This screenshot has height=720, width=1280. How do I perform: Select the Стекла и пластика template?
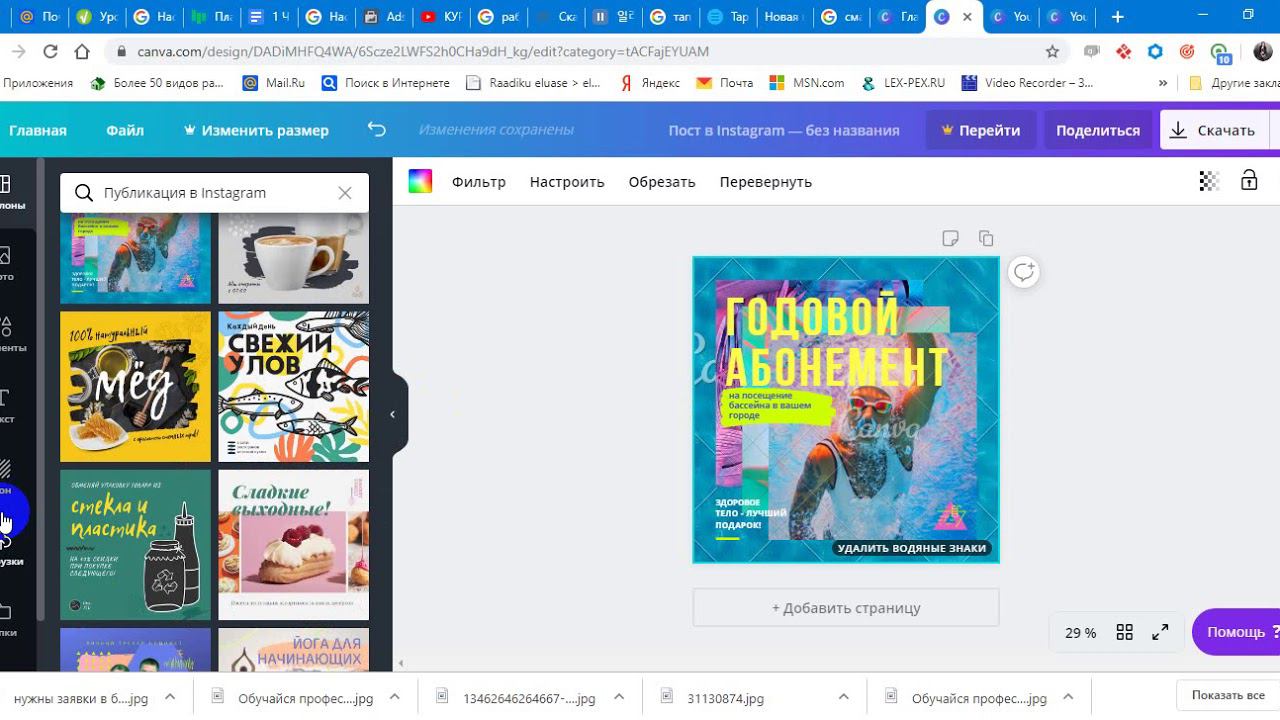tap(135, 545)
